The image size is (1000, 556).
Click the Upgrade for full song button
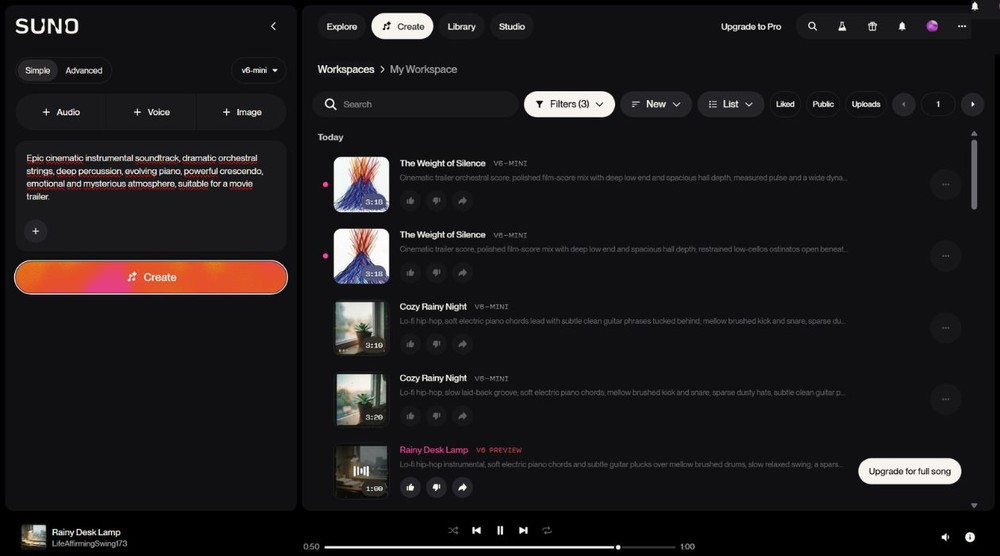click(x=909, y=471)
